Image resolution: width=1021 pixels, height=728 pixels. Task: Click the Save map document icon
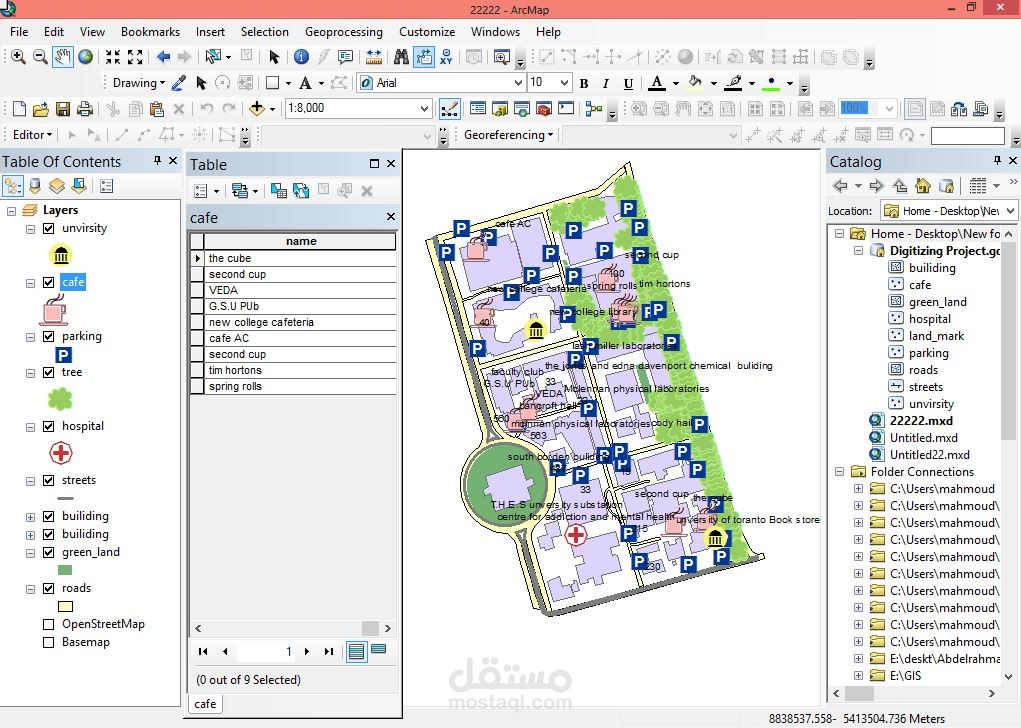pyautogui.click(x=62, y=109)
